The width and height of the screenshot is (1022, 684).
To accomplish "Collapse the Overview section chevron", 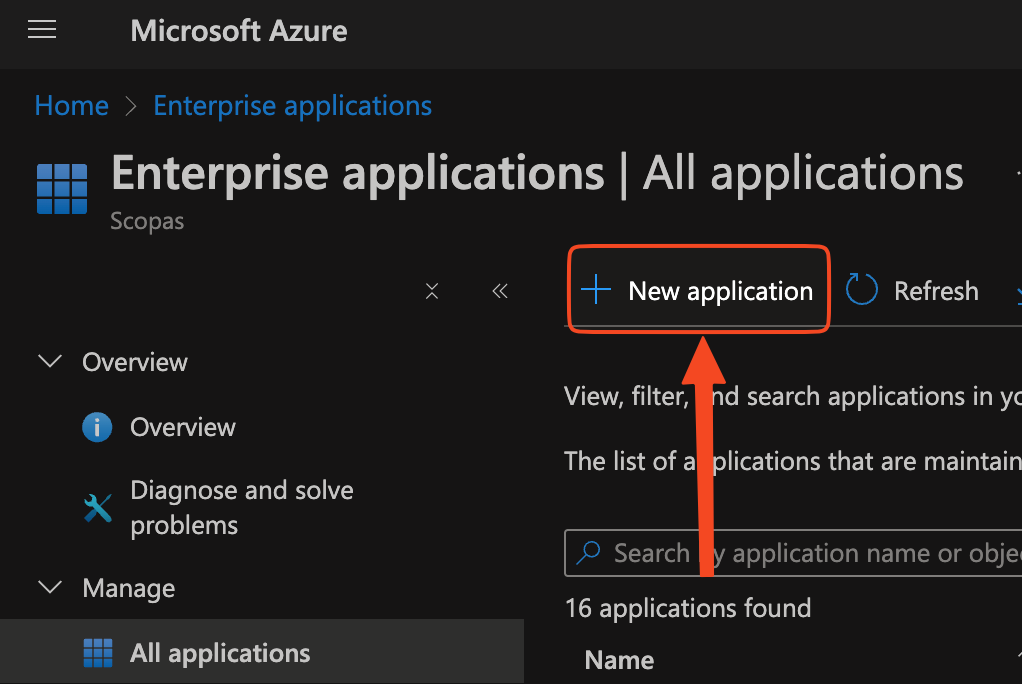I will (x=49, y=361).
